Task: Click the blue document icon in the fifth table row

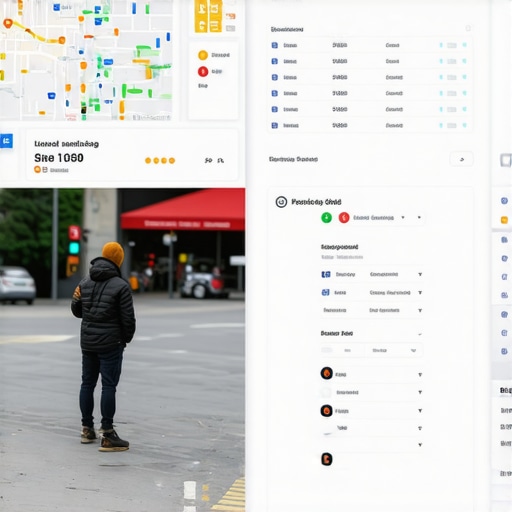Action: (x=275, y=109)
